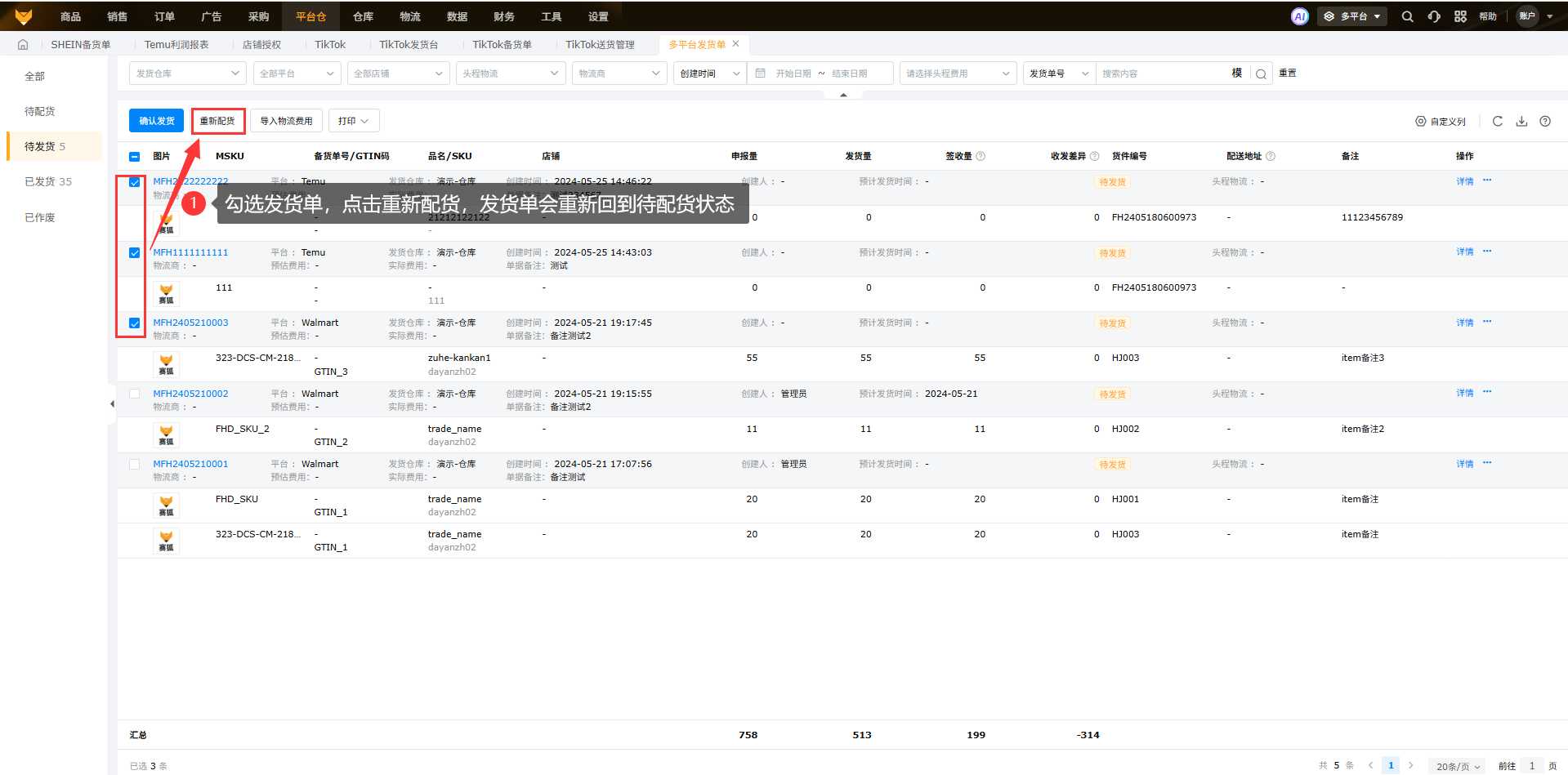Click the blue 确认发货 button
This screenshot has height=775, width=1568.
coord(156,121)
